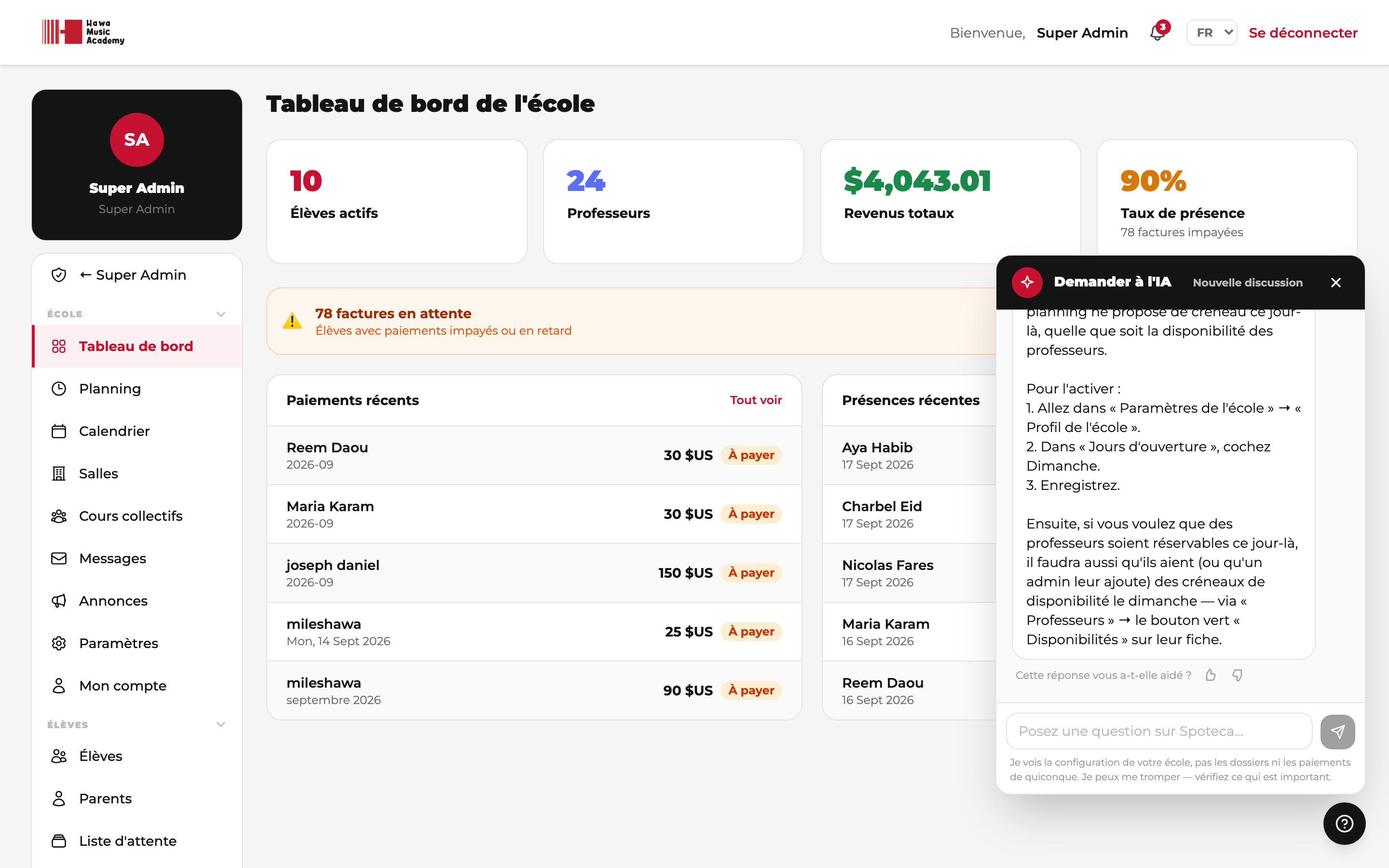
Task: Click the Élèves people icon
Action: 58,756
